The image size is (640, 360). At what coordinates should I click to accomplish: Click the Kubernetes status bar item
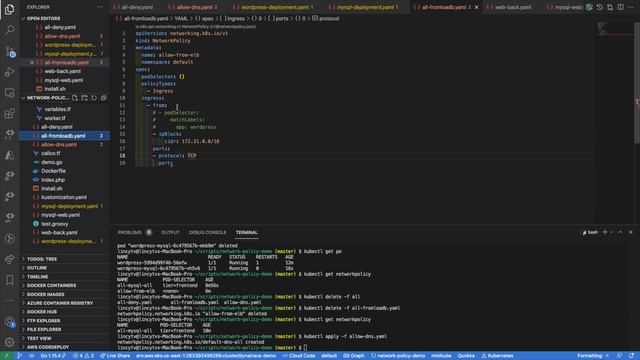(x=497, y=356)
